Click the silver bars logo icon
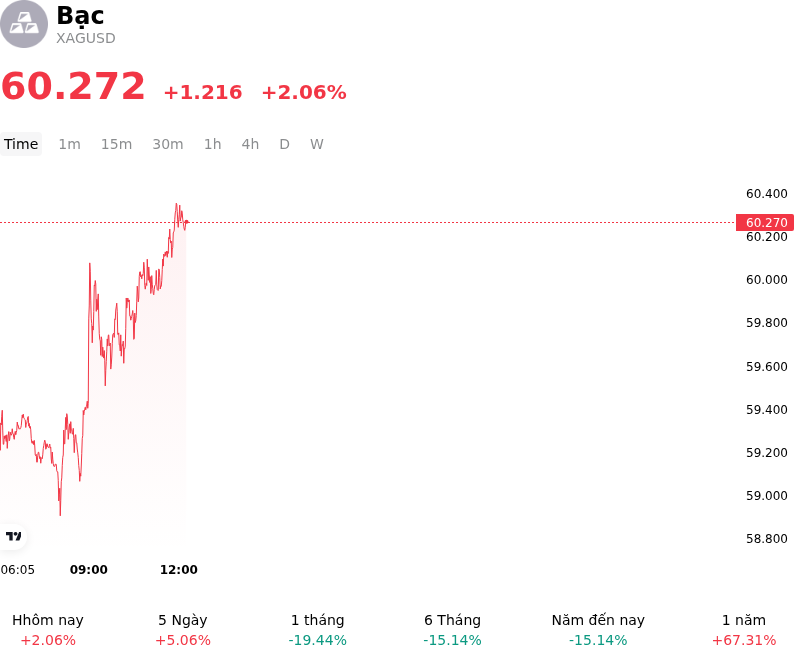The image size is (800, 660). 23,24
